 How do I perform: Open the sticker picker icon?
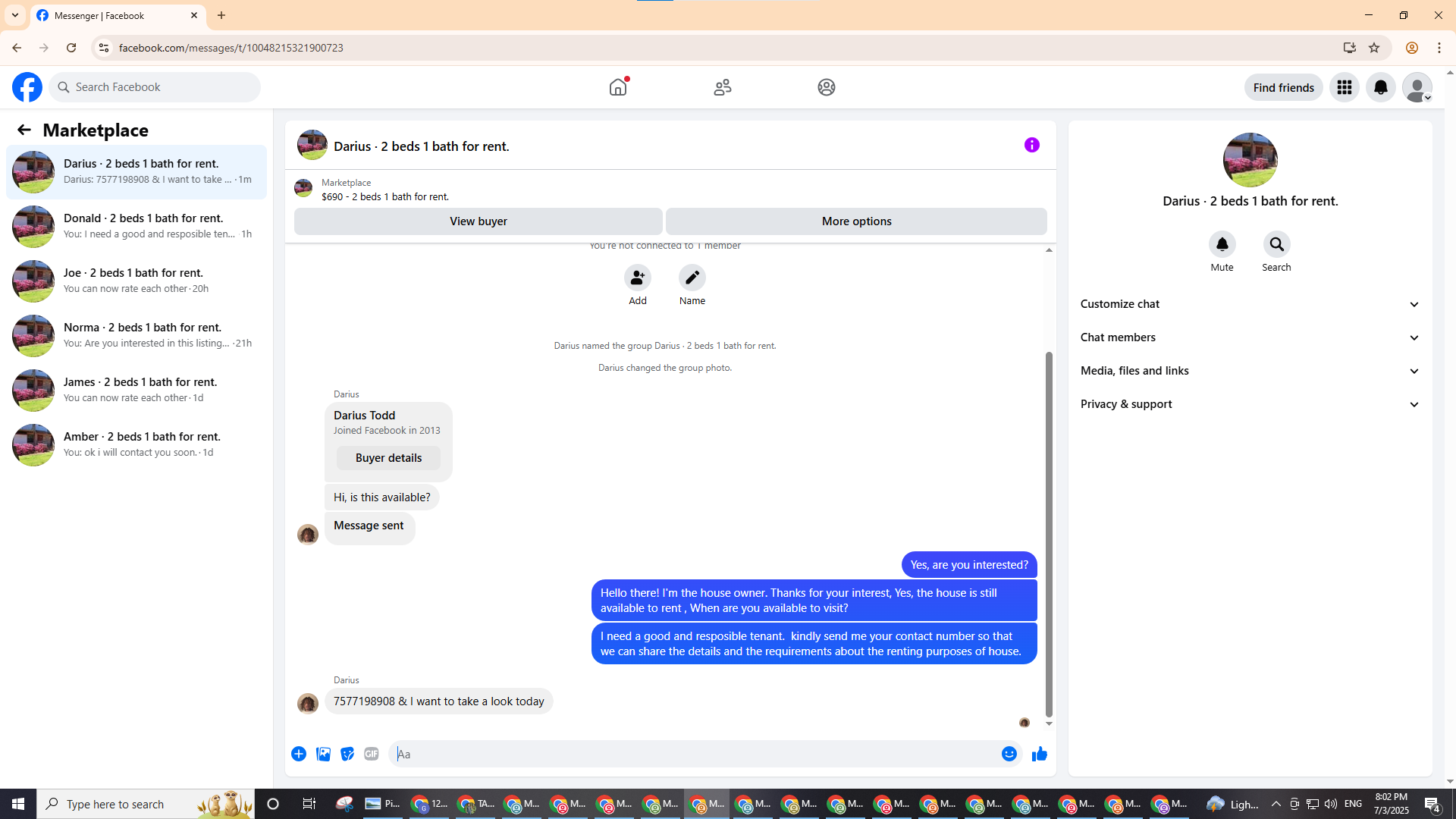point(347,754)
